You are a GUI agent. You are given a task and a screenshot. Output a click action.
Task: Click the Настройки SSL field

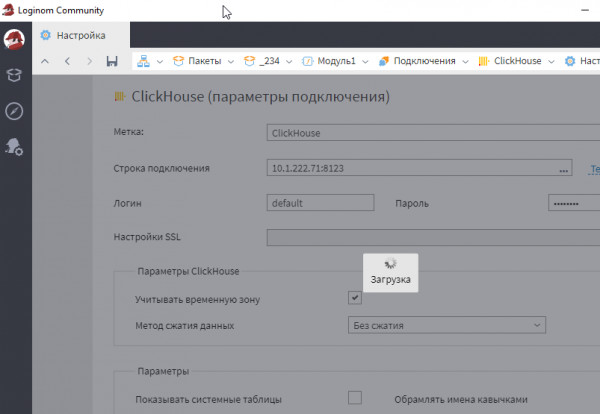pyautogui.click(x=433, y=238)
